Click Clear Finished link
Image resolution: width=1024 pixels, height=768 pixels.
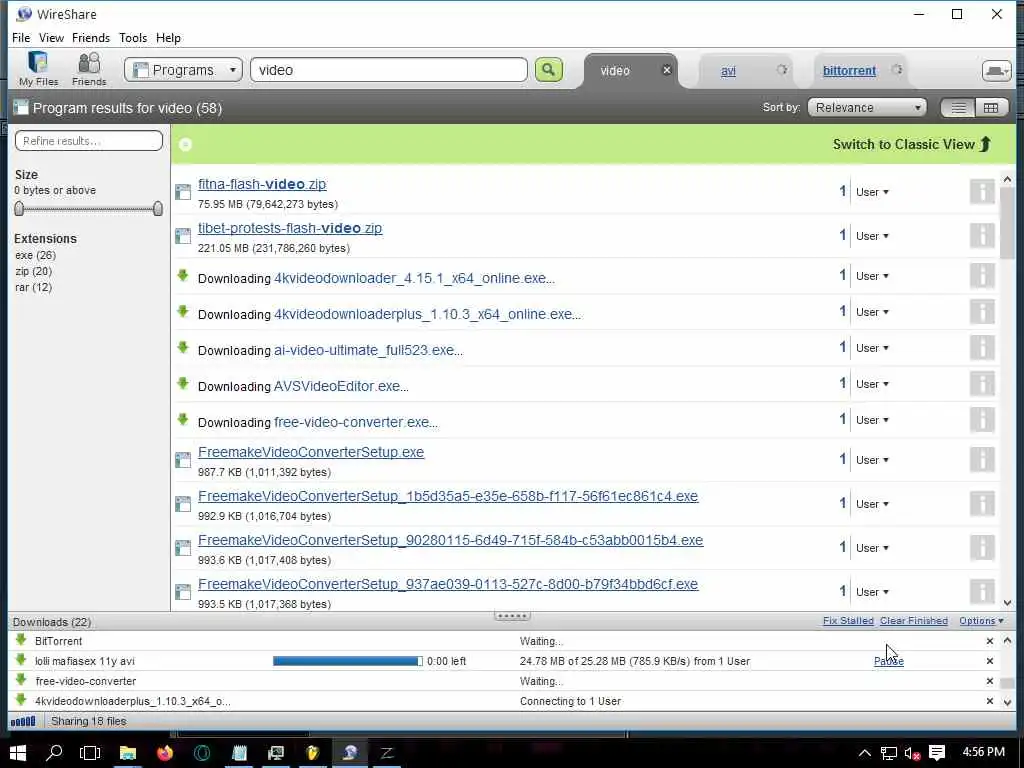[x=914, y=621]
